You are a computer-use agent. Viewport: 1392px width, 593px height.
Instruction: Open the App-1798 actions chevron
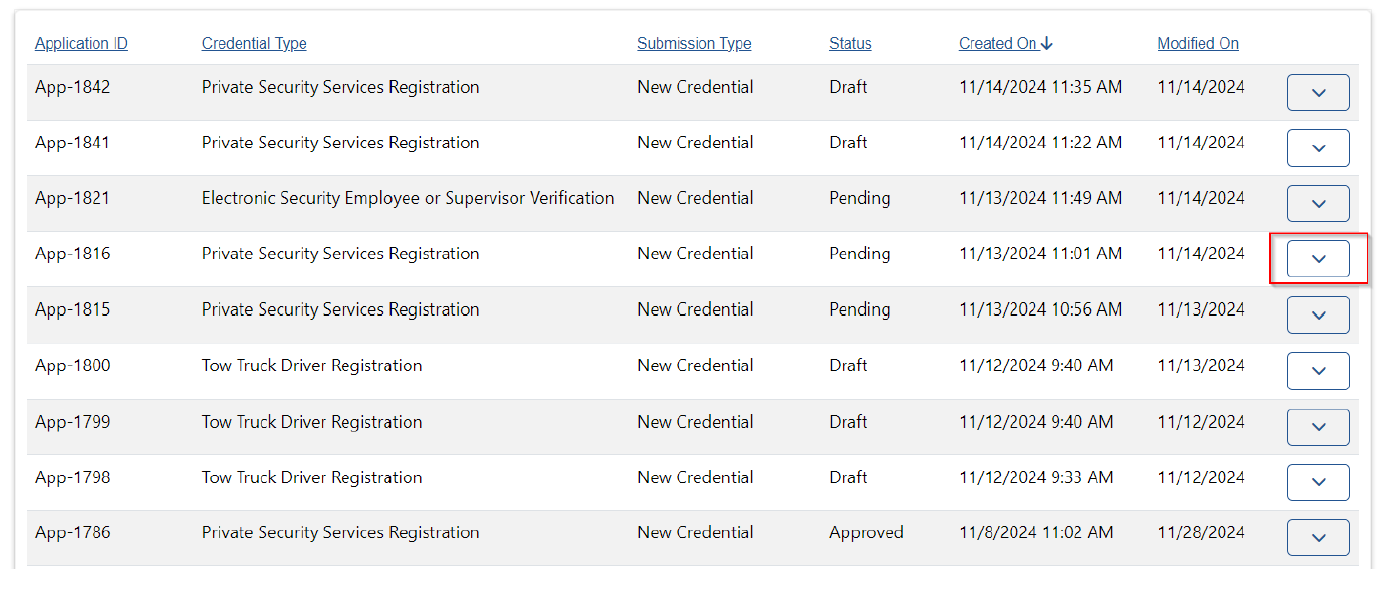tap(1317, 482)
